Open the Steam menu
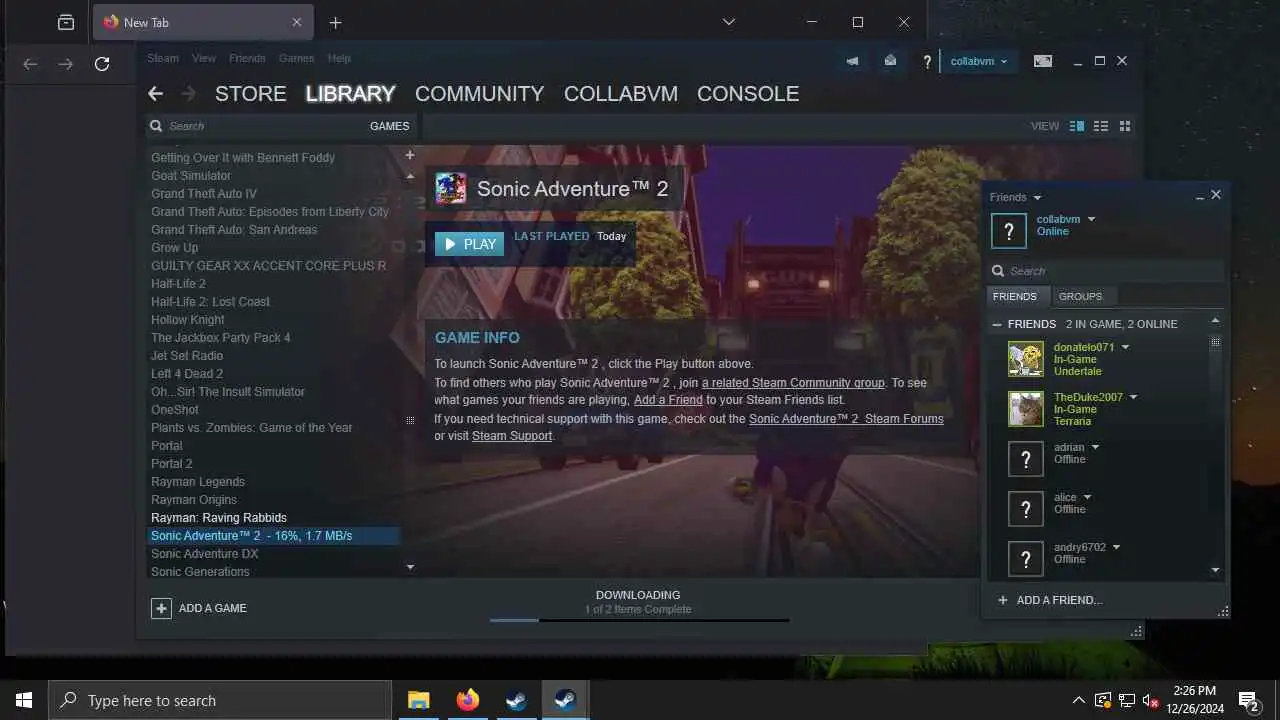1280x720 pixels. click(x=163, y=58)
